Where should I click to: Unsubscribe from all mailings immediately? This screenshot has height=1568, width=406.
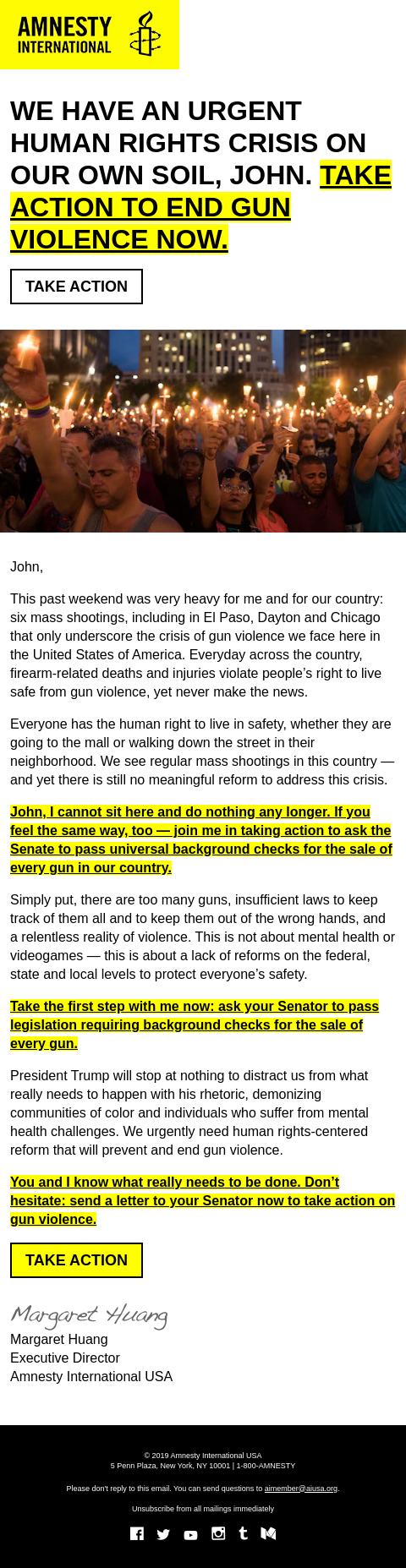tap(203, 1509)
